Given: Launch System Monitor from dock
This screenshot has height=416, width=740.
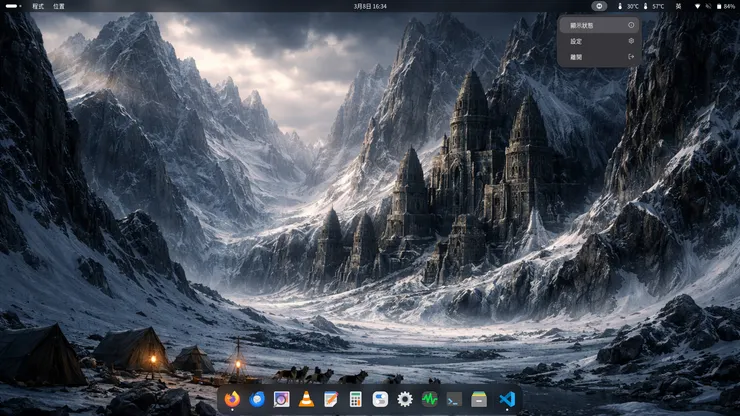Looking at the screenshot, I should (x=430, y=399).
